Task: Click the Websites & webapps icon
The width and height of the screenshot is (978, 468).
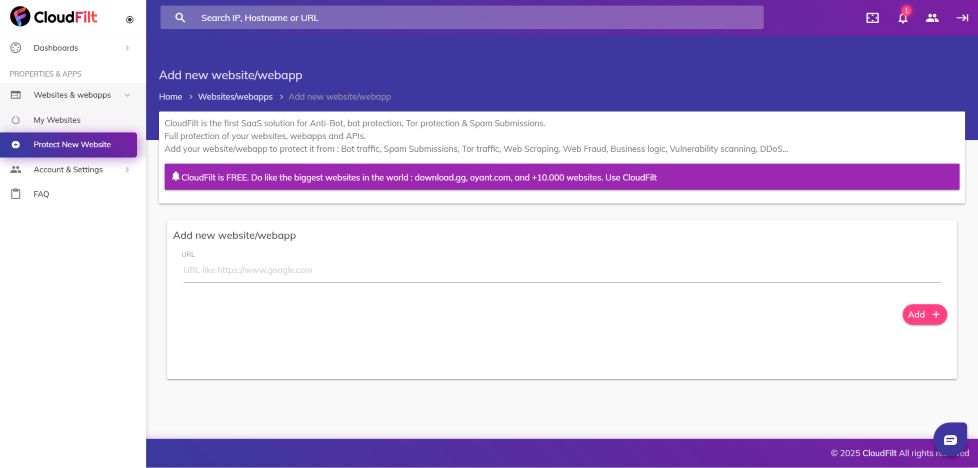Action: pos(15,95)
